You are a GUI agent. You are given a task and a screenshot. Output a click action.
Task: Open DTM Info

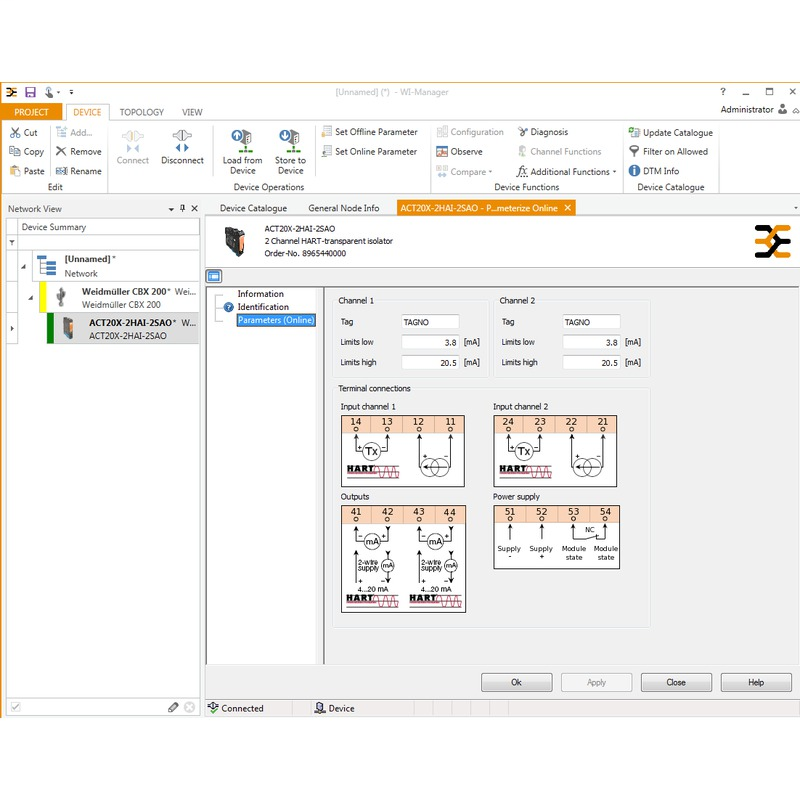[654, 171]
